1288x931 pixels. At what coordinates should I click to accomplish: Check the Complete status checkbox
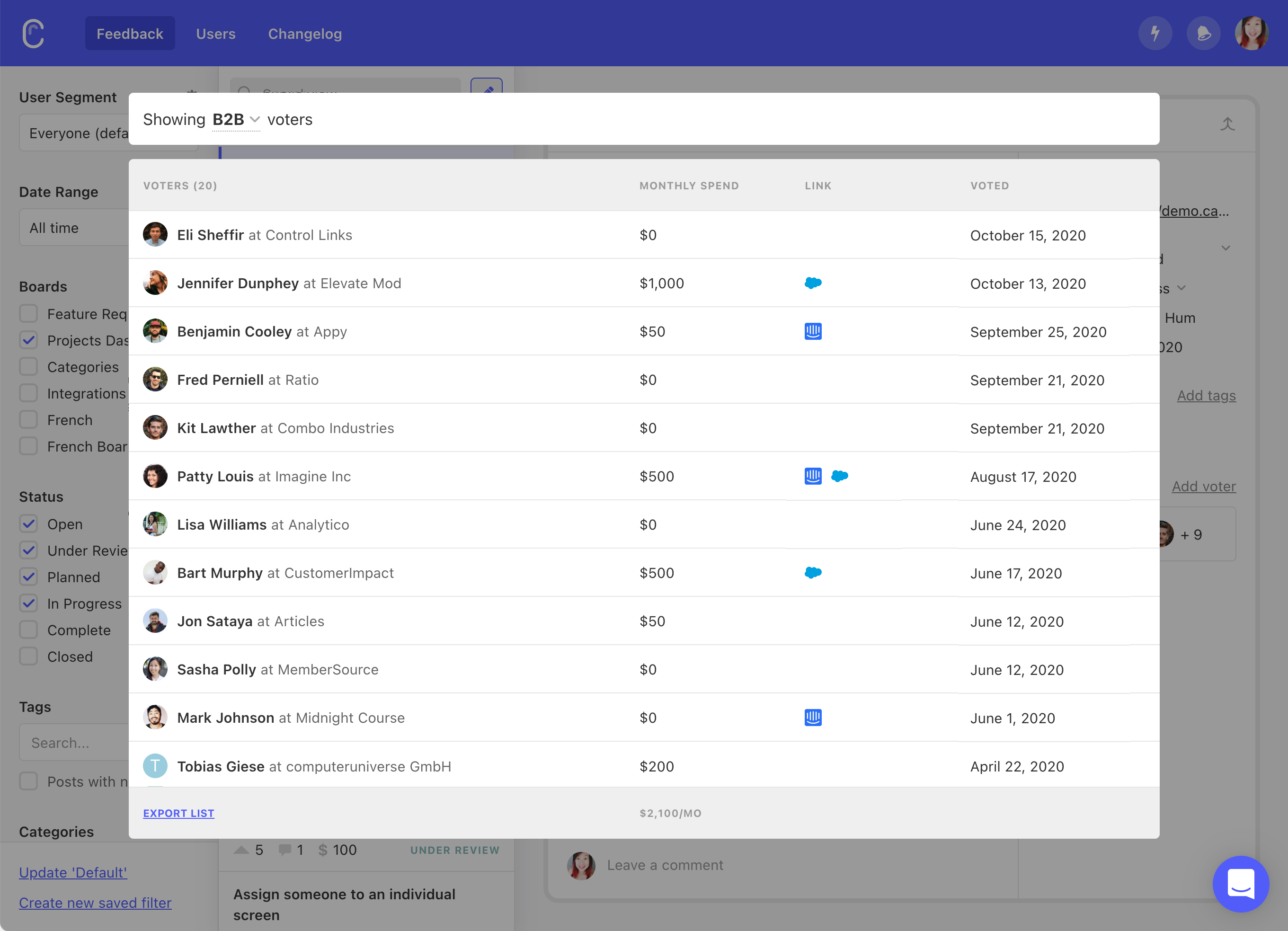click(28, 630)
